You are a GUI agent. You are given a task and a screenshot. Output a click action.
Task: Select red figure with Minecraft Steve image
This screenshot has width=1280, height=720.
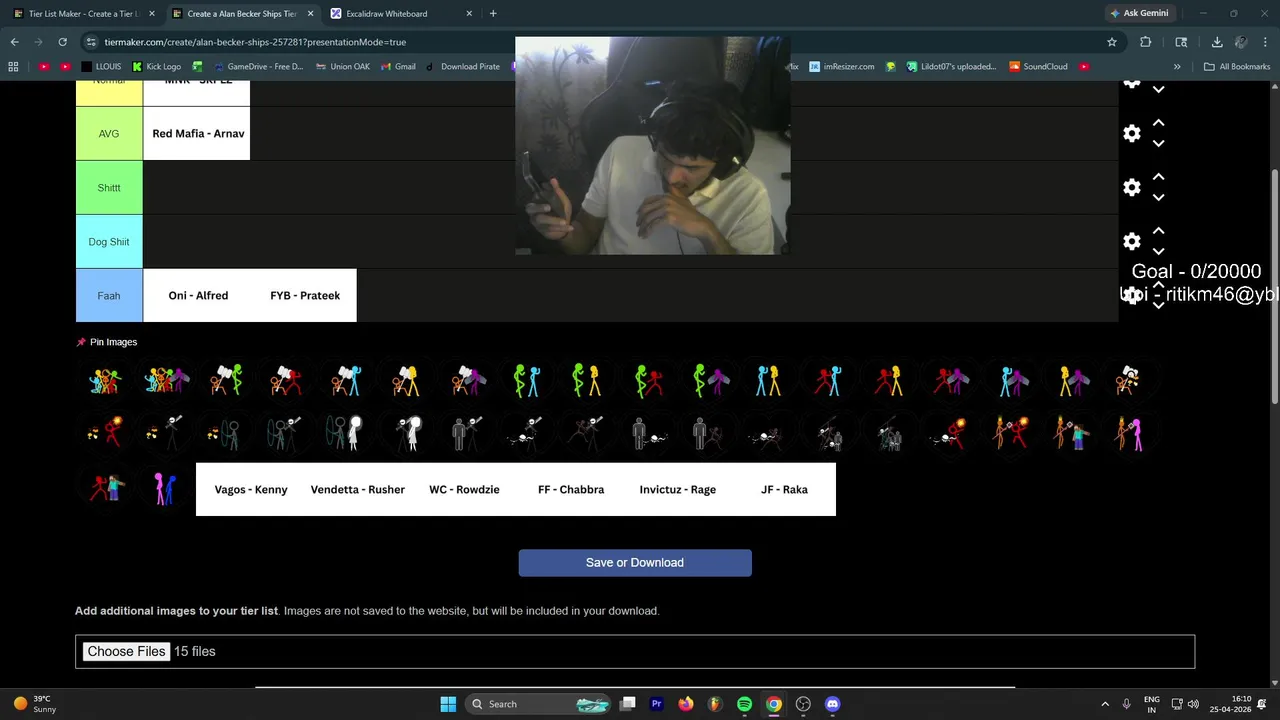pos(105,489)
